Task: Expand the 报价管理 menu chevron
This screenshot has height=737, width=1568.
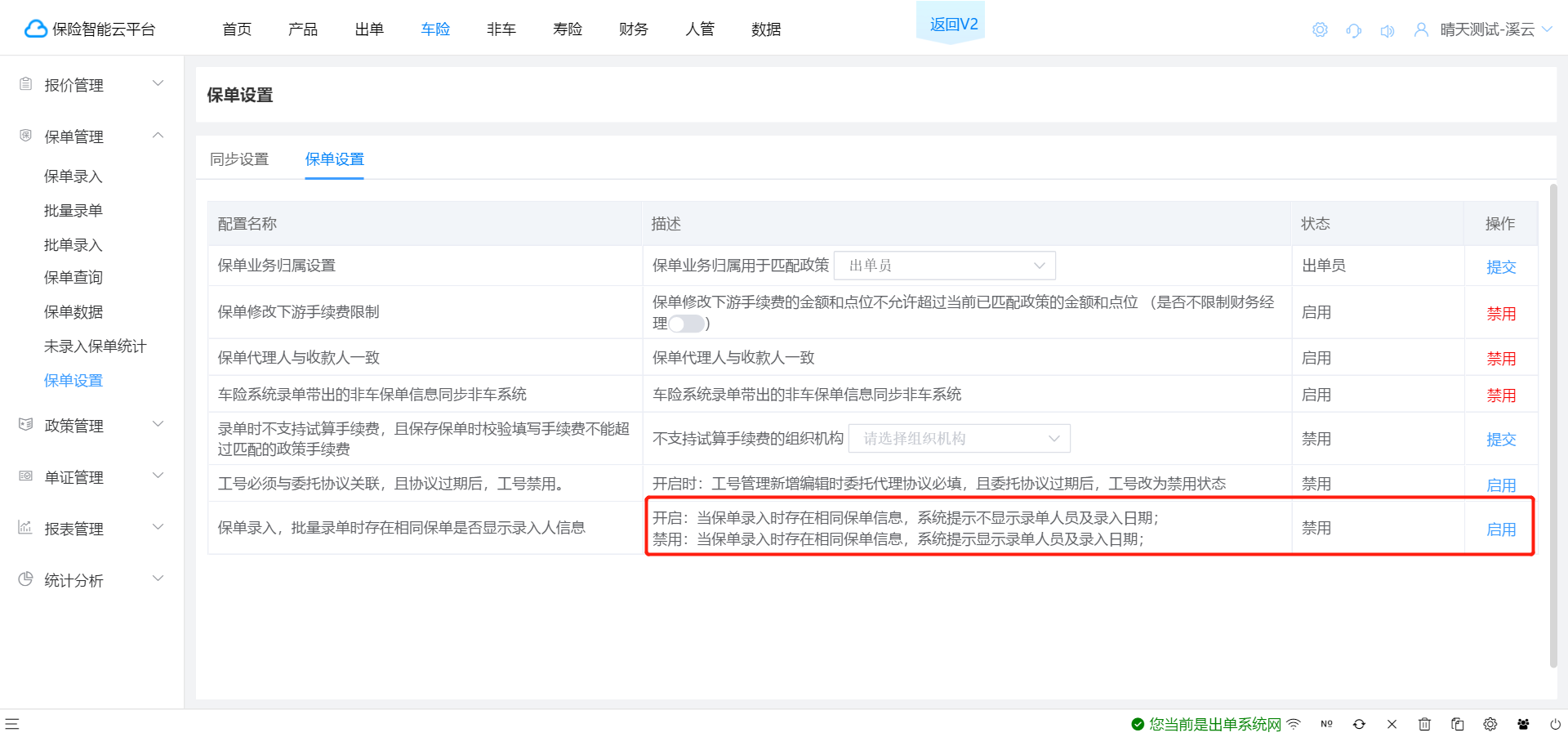Action: [158, 83]
